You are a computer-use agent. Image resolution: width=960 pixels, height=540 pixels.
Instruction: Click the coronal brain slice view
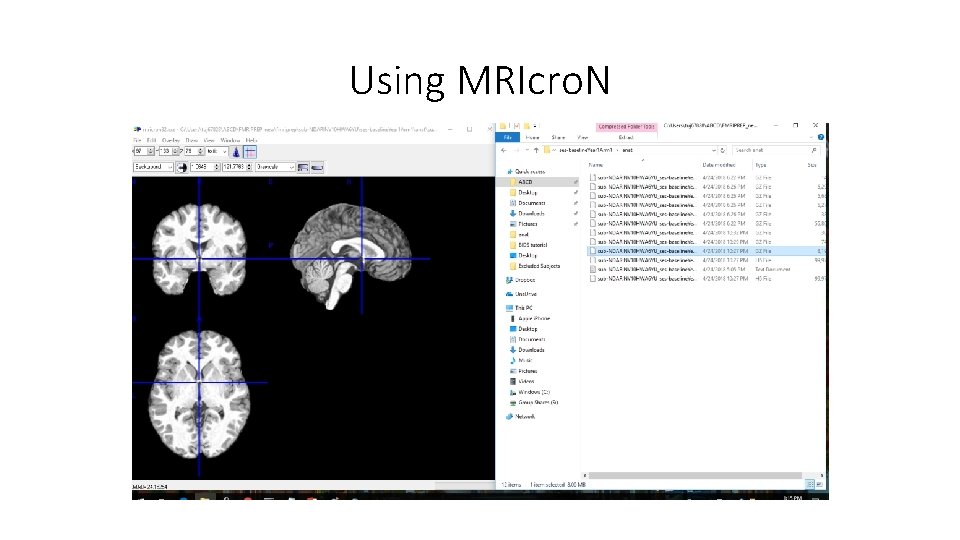(199, 249)
